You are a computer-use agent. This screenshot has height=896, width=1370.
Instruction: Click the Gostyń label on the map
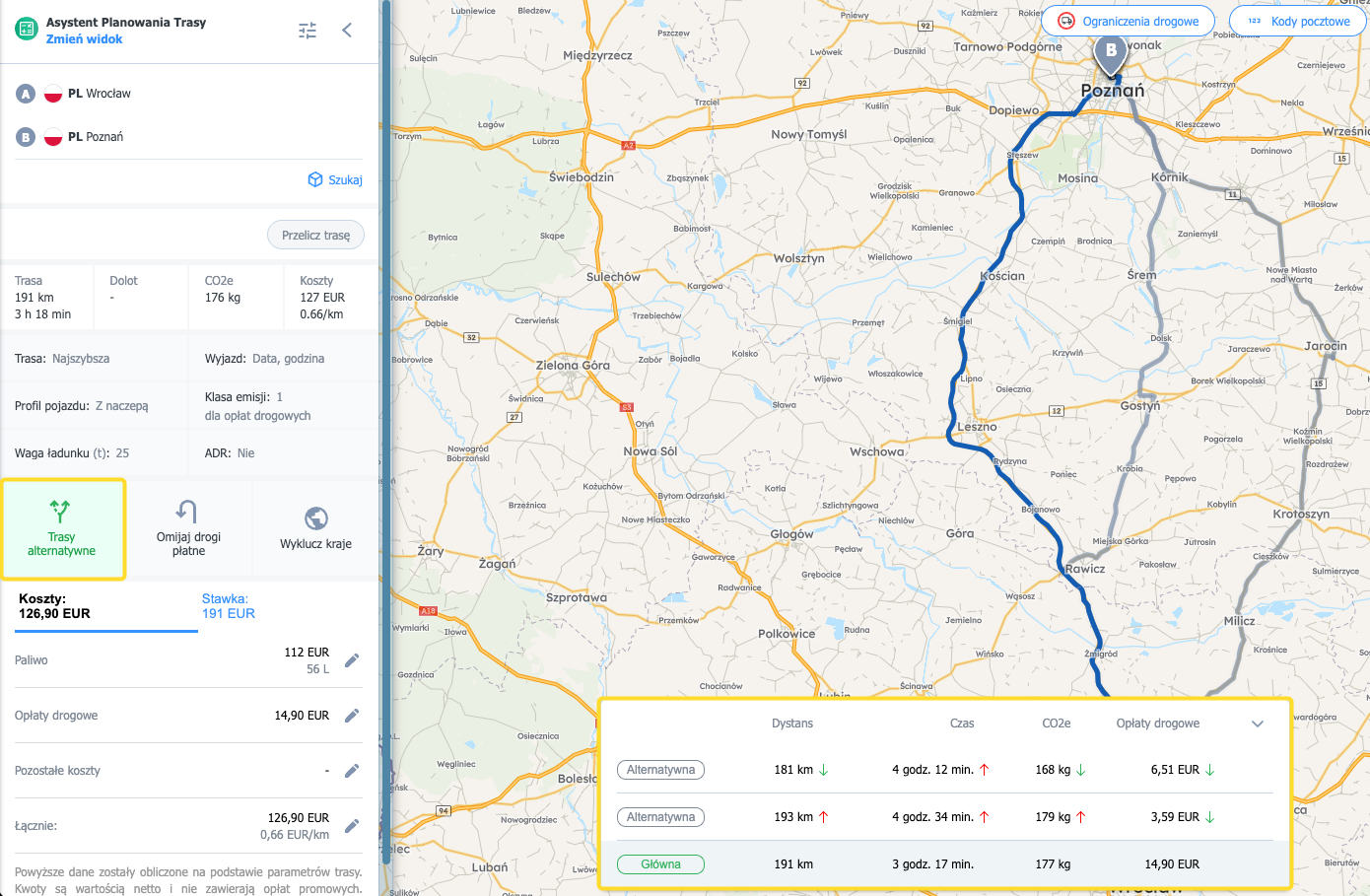click(x=1140, y=405)
